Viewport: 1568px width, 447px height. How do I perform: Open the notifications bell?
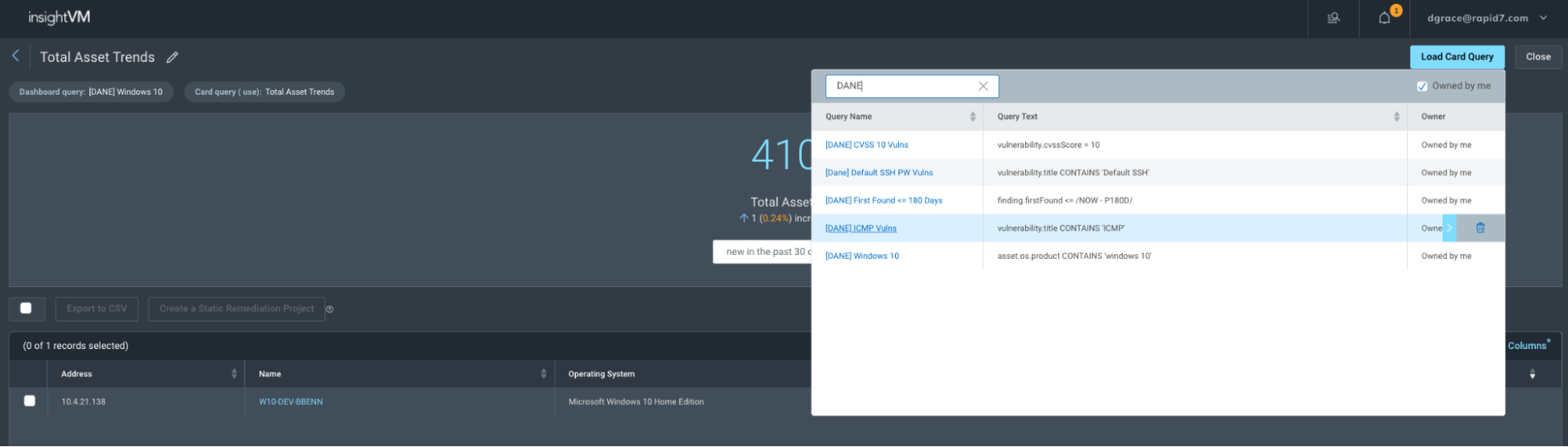tap(1384, 18)
